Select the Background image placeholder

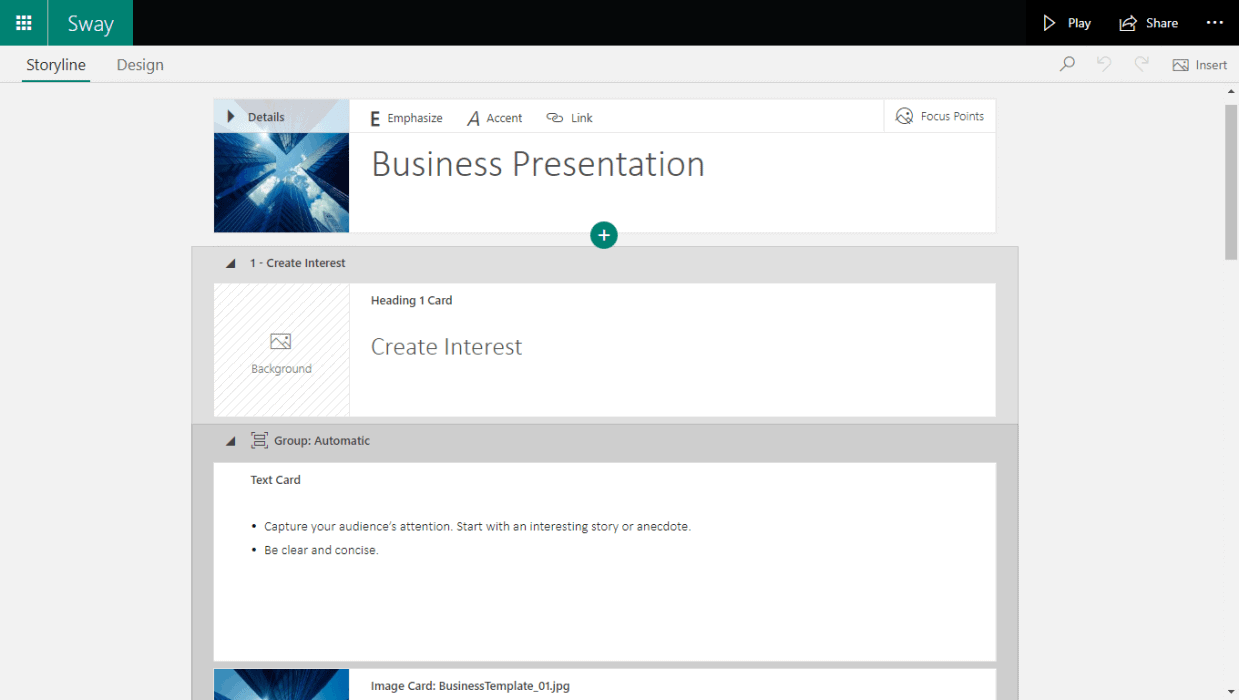pos(281,350)
